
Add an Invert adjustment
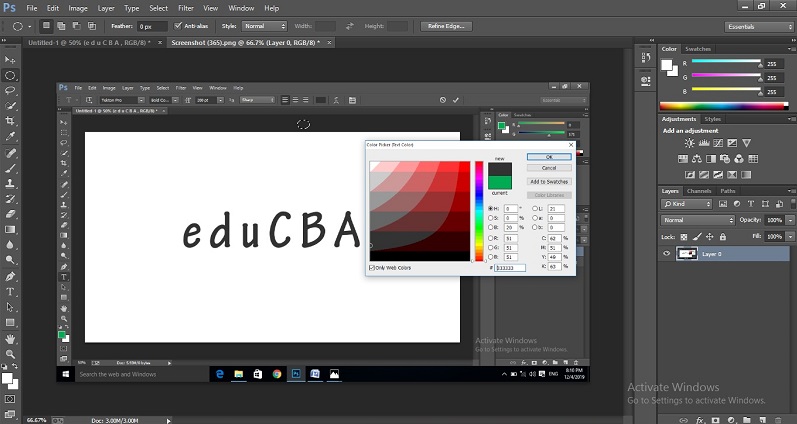690,175
